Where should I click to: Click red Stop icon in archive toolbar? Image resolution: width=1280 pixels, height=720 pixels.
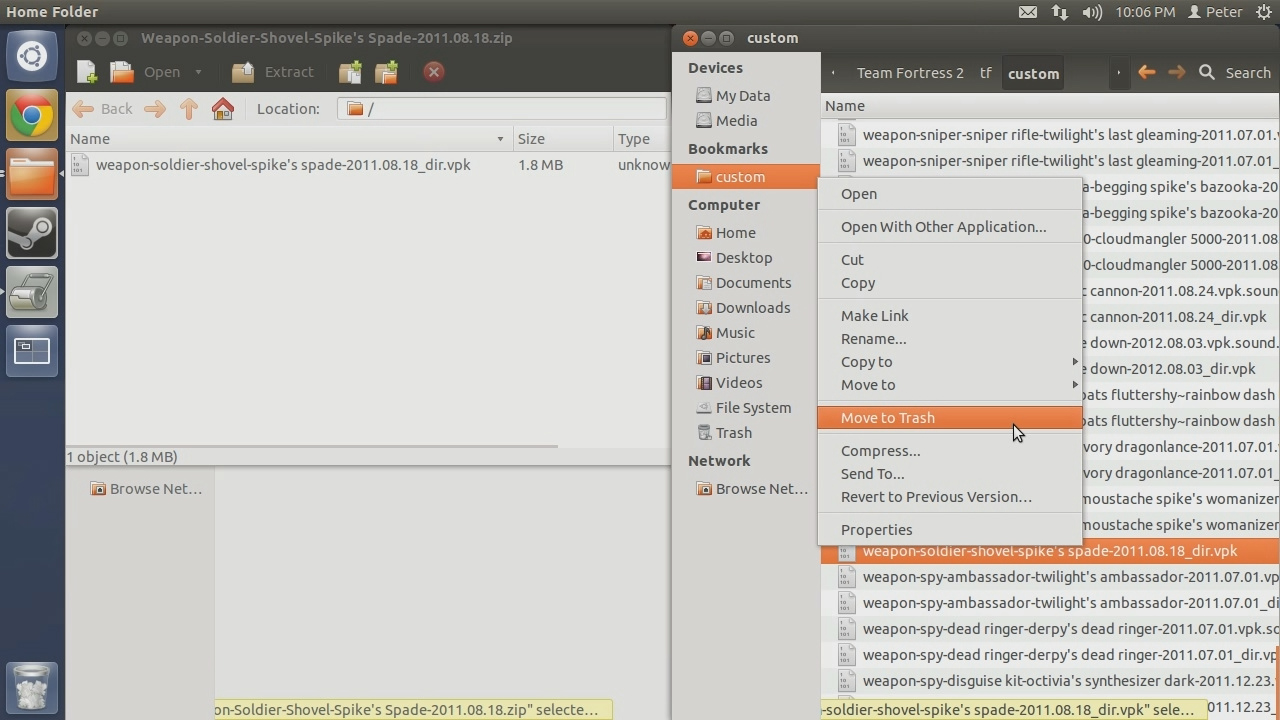pyautogui.click(x=433, y=72)
